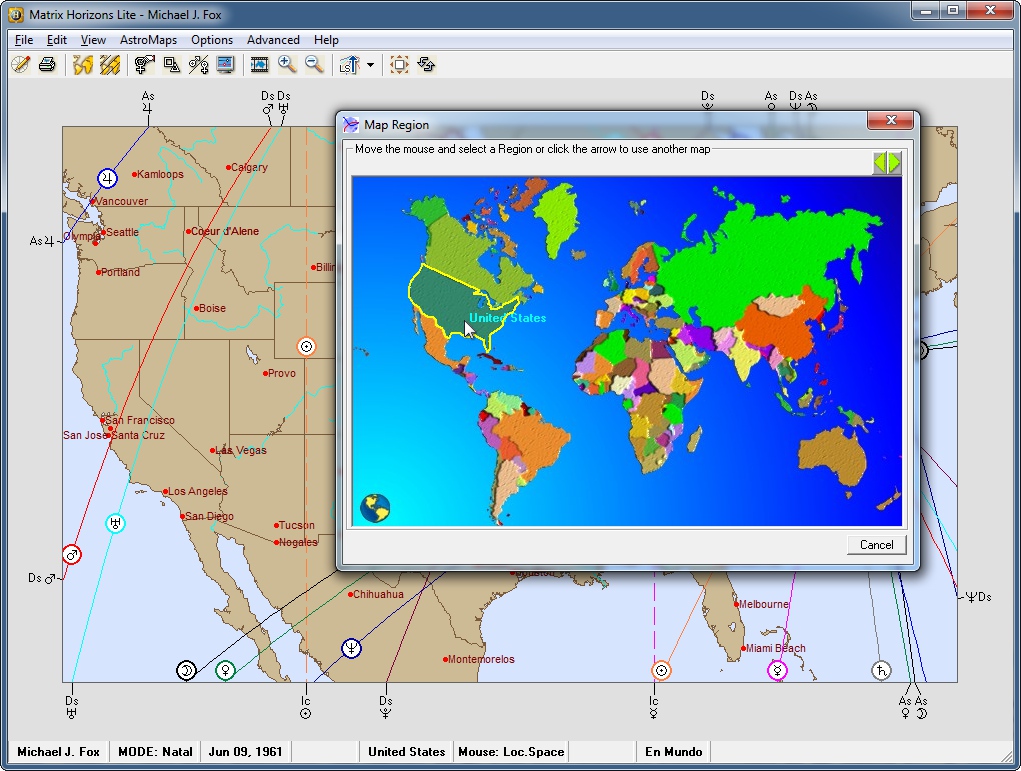This screenshot has height=771, width=1021.
Task: Click the Boise city label
Action: 212,308
